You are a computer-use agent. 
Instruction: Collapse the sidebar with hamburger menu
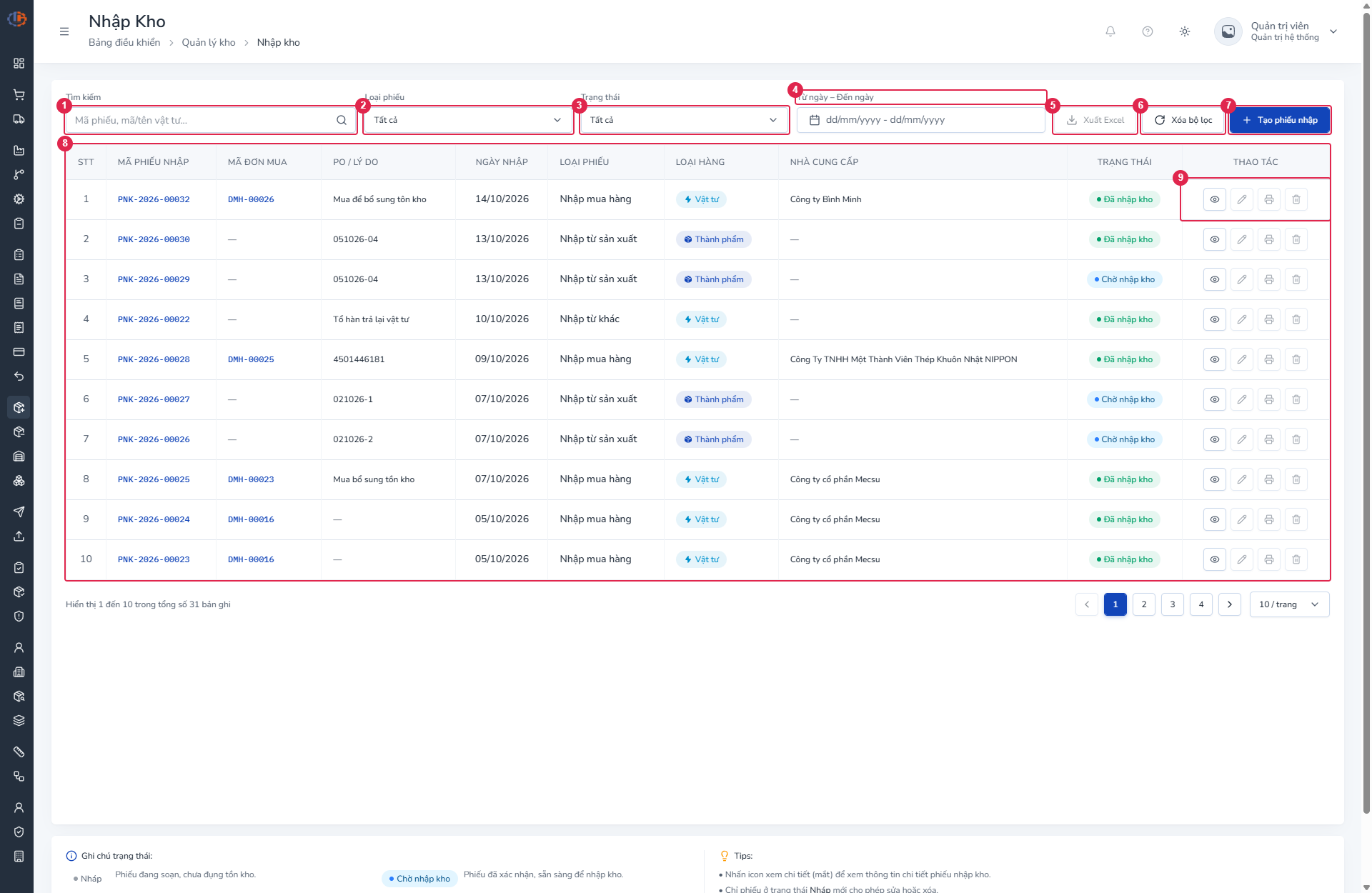(64, 31)
